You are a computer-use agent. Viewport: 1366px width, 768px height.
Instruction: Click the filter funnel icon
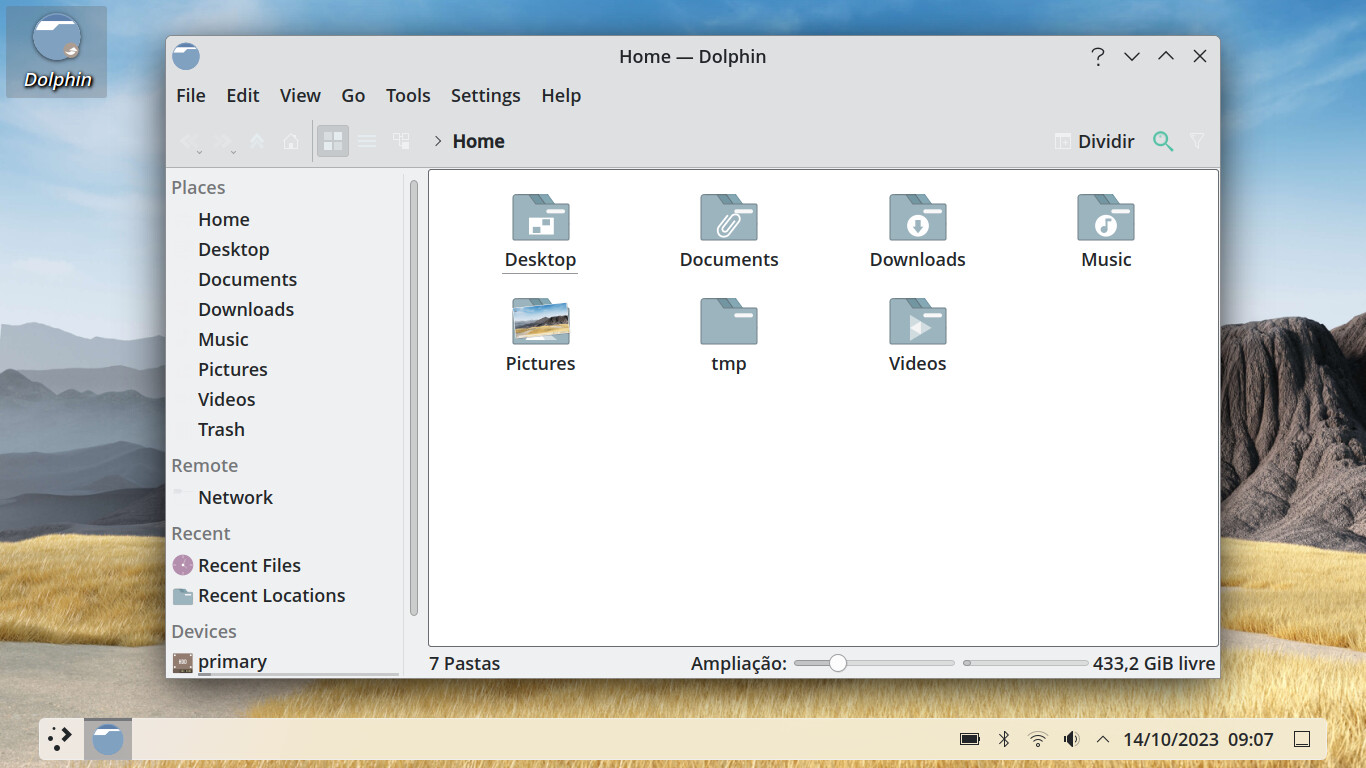(x=1197, y=141)
